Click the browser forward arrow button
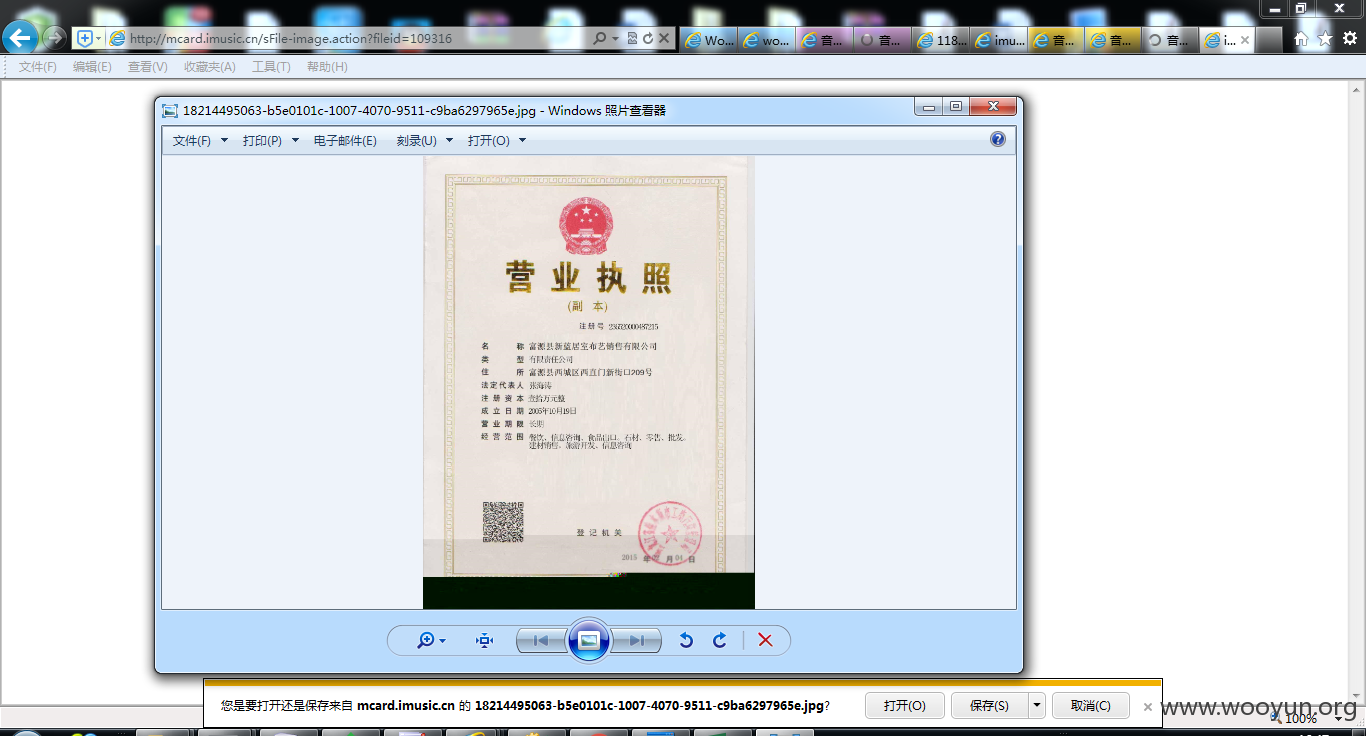 point(55,38)
